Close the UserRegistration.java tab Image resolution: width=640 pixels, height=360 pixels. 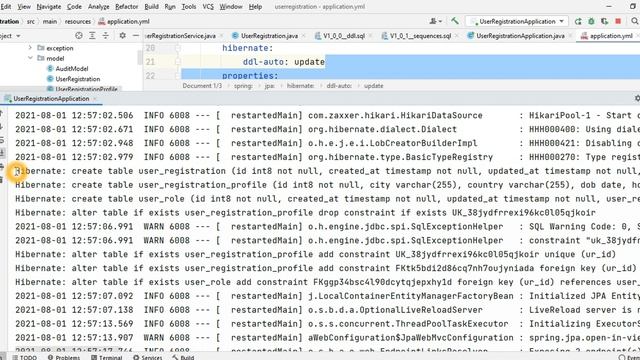coord(304,36)
